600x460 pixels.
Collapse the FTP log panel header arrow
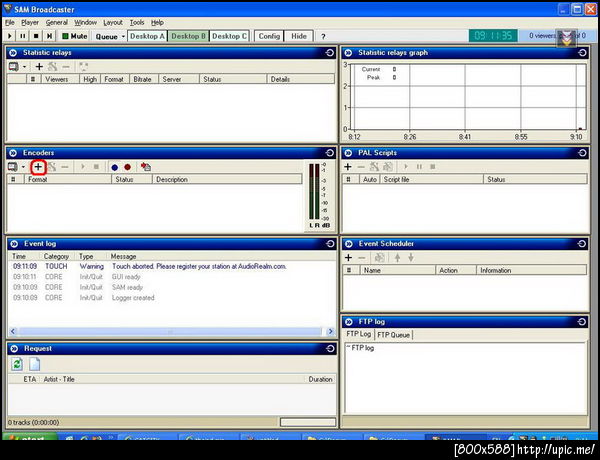point(349,322)
